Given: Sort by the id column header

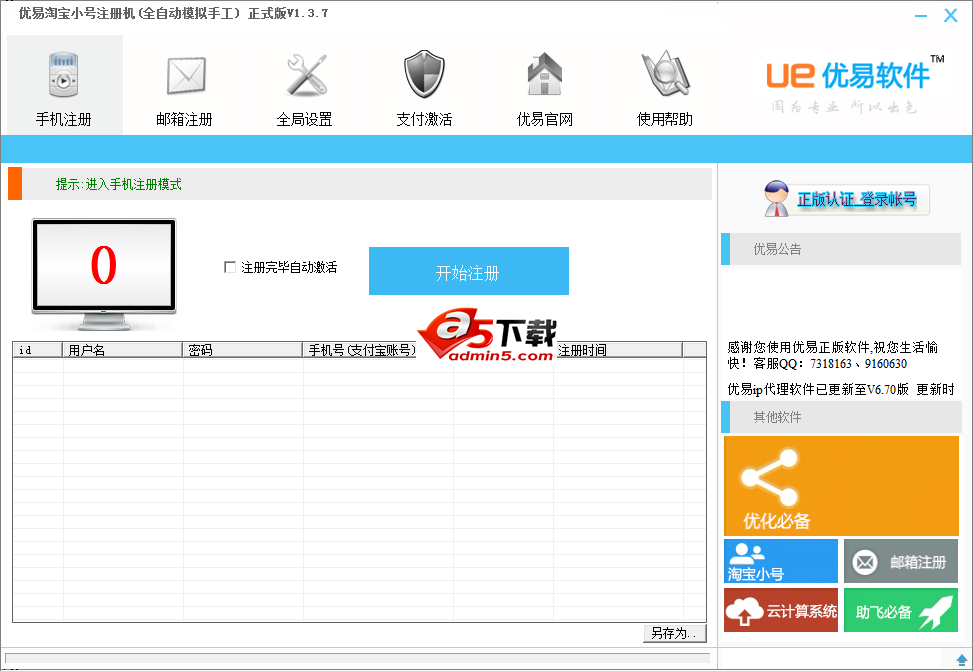Looking at the screenshot, I should (37, 350).
